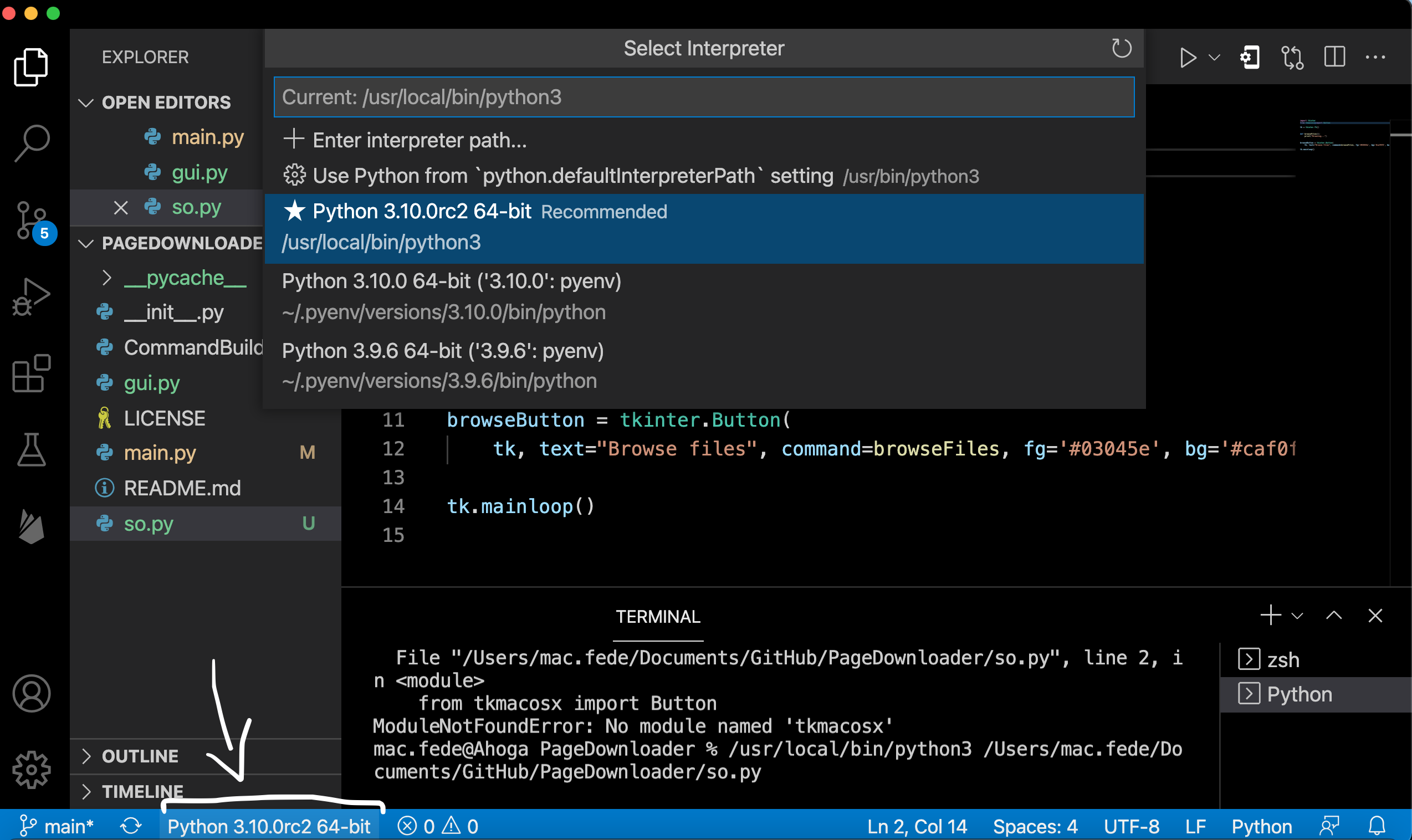Split the editor using the split icon
Image resolution: width=1412 pixels, height=840 pixels.
[x=1334, y=57]
